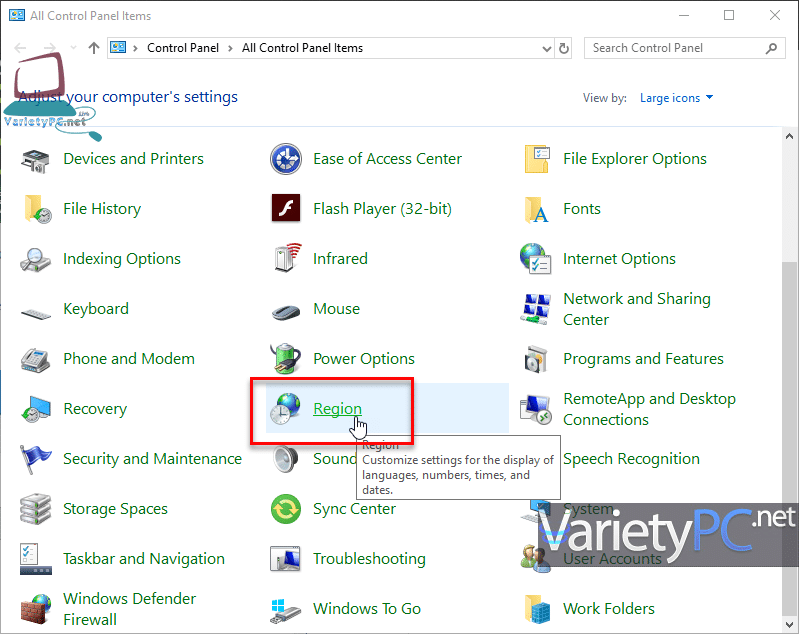The height and width of the screenshot is (634, 799).
Task: Open the Windows Defender Firewall icon
Action: coord(37,609)
